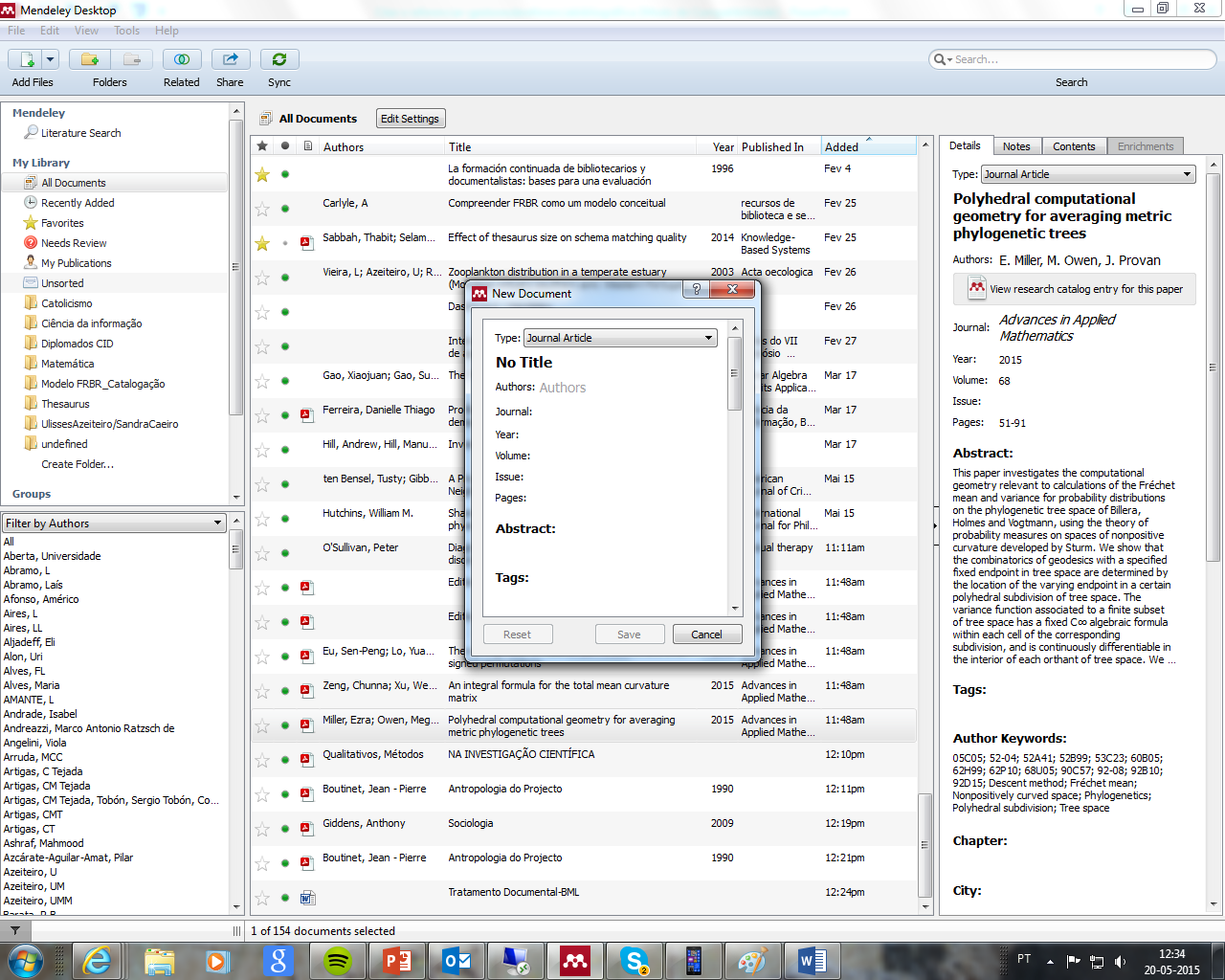
Task: Click the Sync toolbar icon
Action: click(x=279, y=59)
